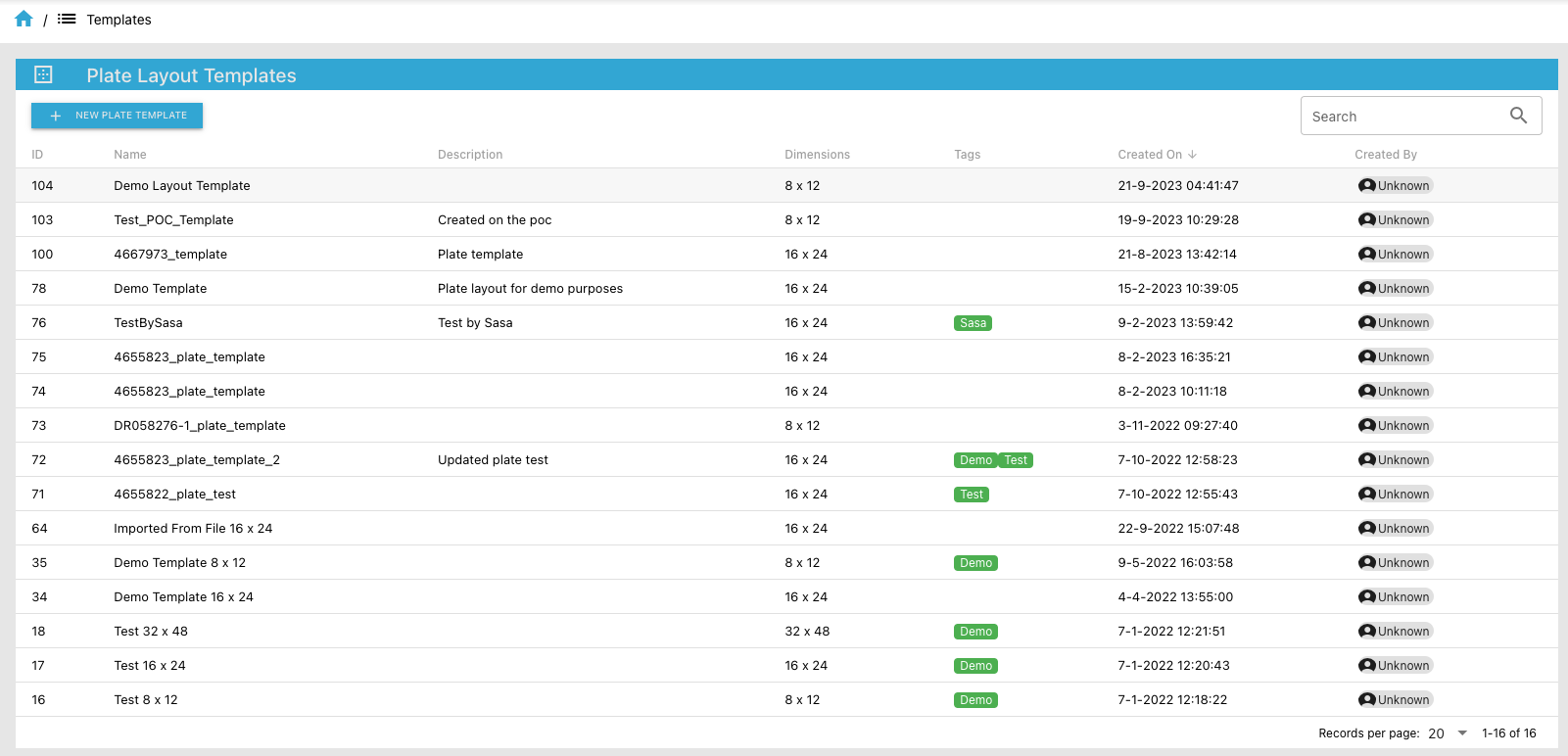Click the magnifier icon in search box
The width and height of the screenshot is (1568, 756).
[x=1518, y=116]
